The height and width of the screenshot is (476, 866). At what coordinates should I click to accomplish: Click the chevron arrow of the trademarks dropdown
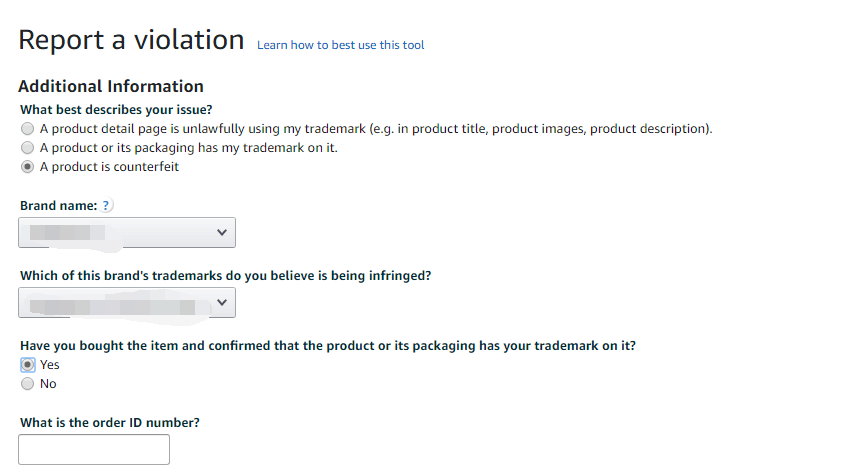(222, 302)
